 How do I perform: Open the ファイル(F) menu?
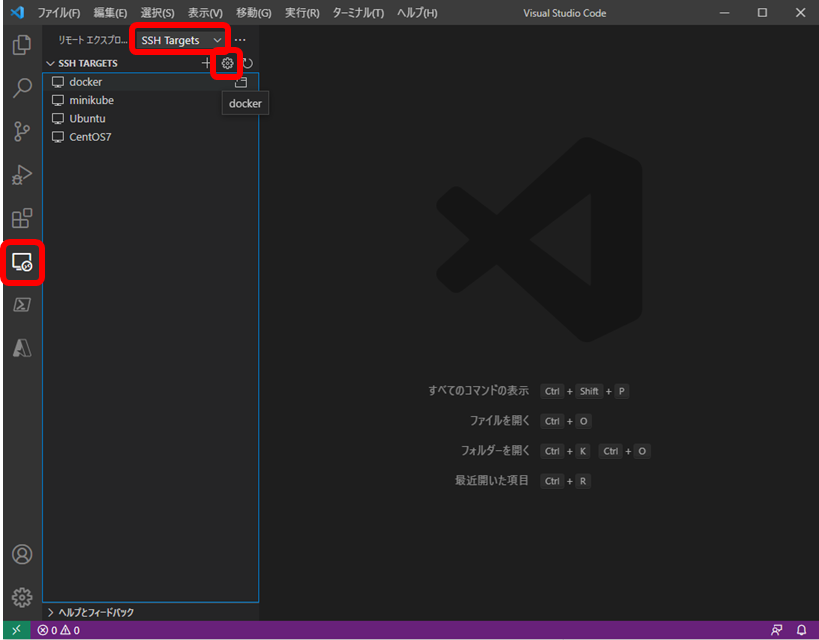tap(58, 13)
